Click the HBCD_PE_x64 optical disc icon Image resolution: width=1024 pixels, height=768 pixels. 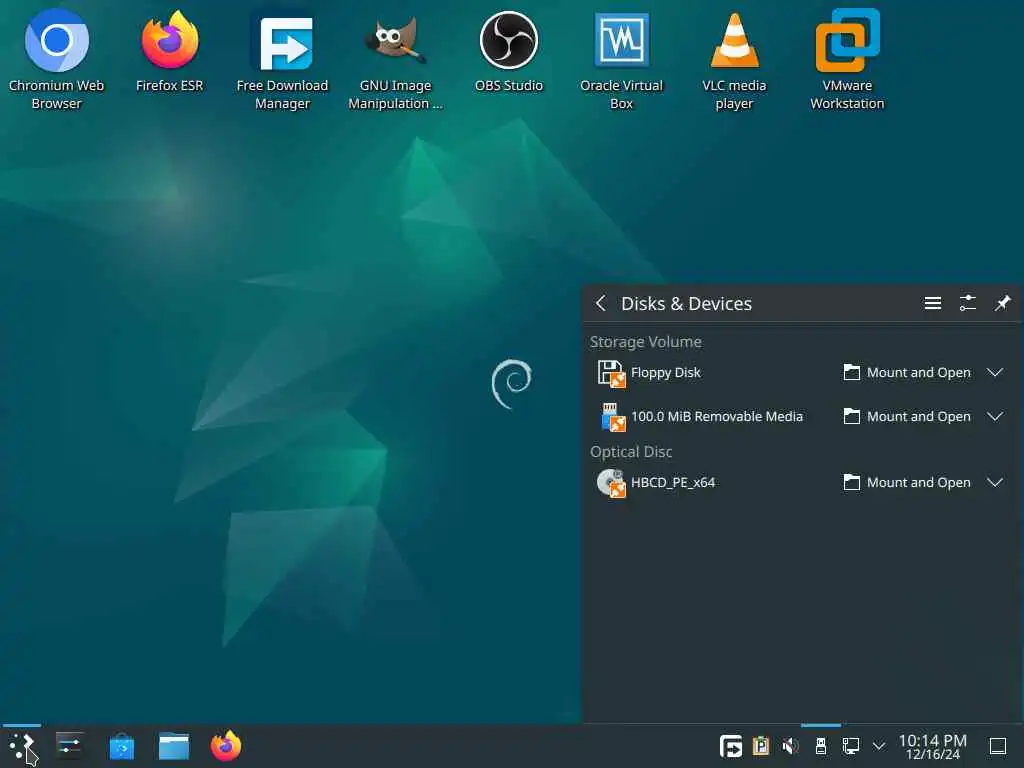point(611,483)
